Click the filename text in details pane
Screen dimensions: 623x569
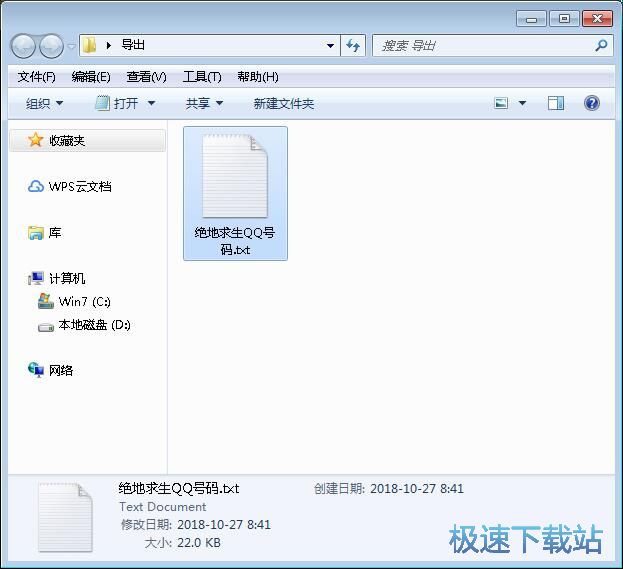179,488
